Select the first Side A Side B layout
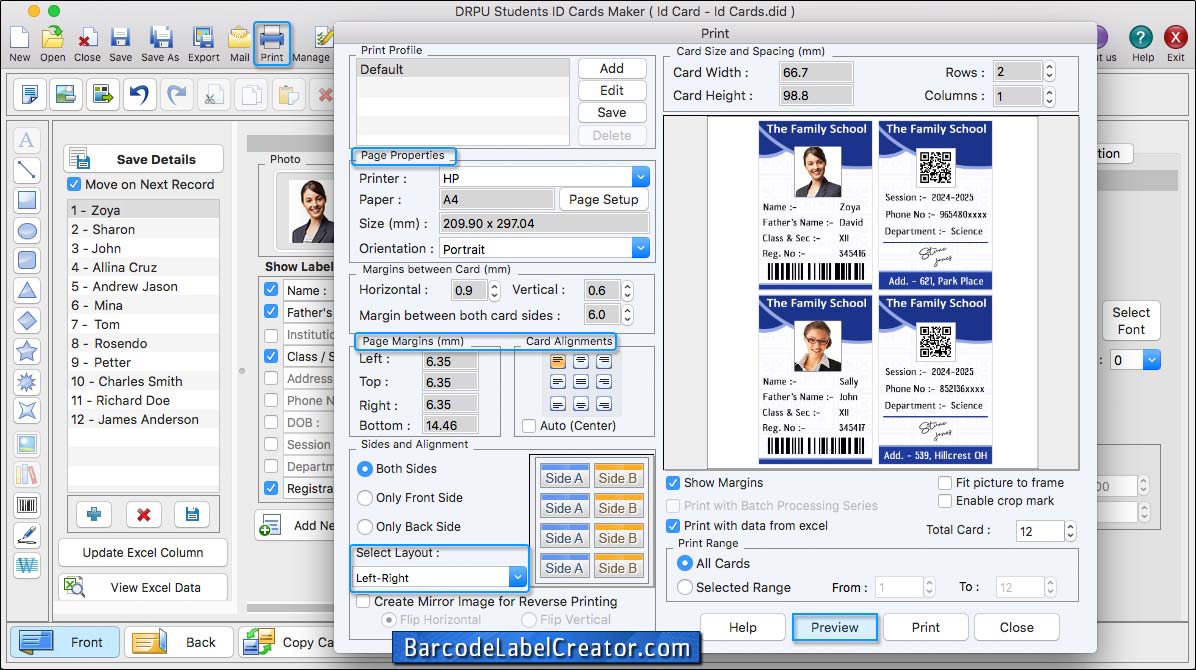This screenshot has height=670, width=1196. click(x=591, y=475)
